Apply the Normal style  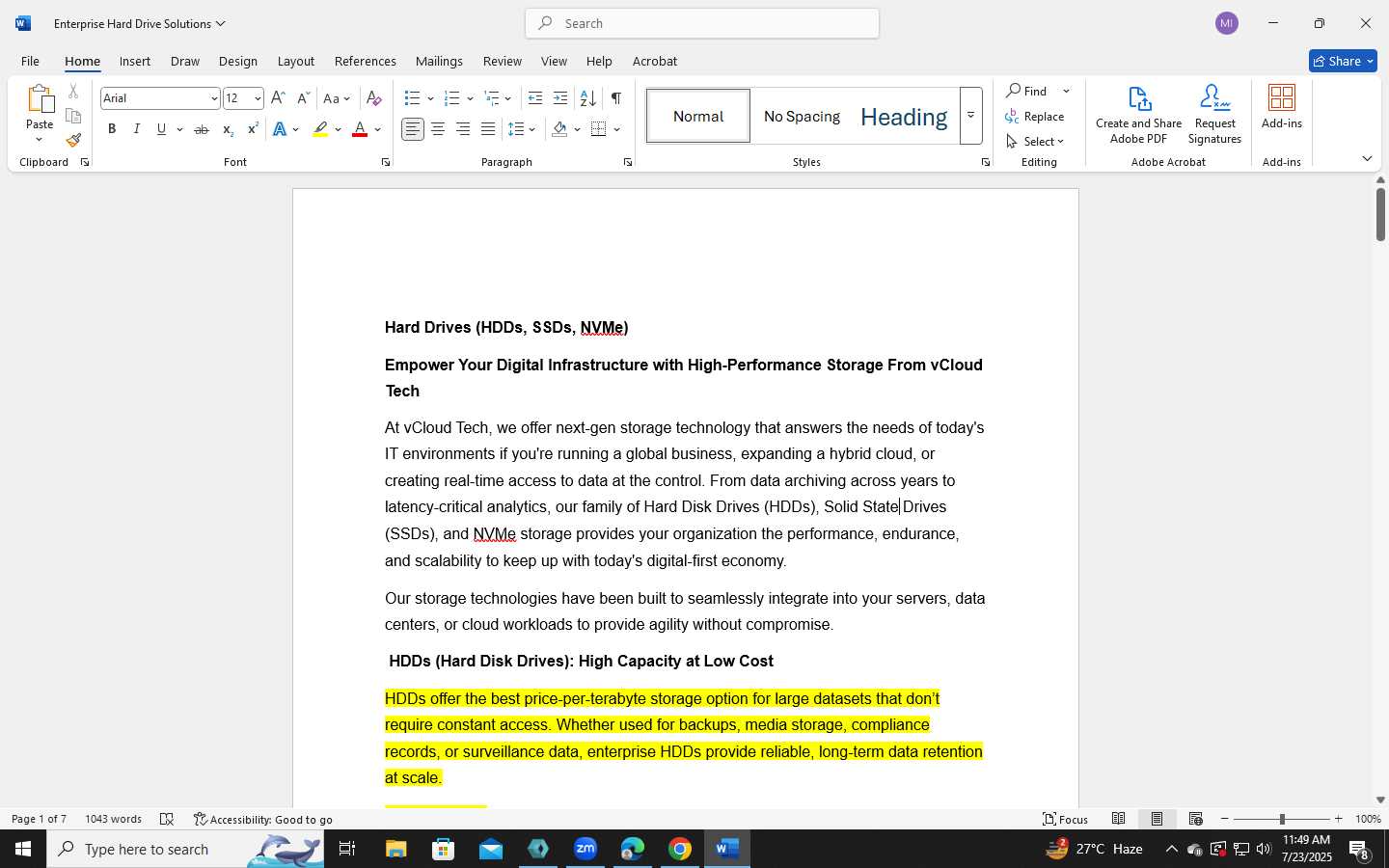click(x=698, y=116)
